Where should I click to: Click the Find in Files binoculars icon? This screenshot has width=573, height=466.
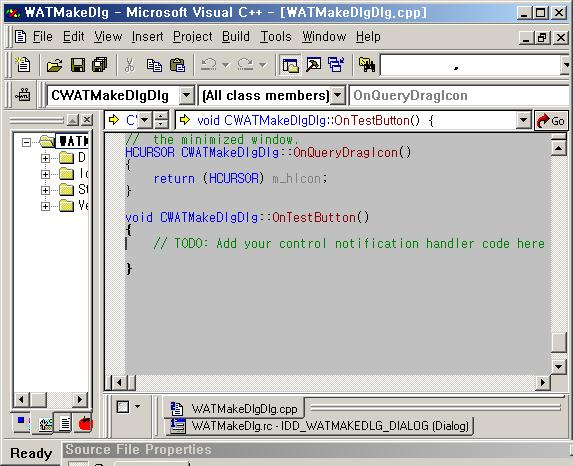367,65
